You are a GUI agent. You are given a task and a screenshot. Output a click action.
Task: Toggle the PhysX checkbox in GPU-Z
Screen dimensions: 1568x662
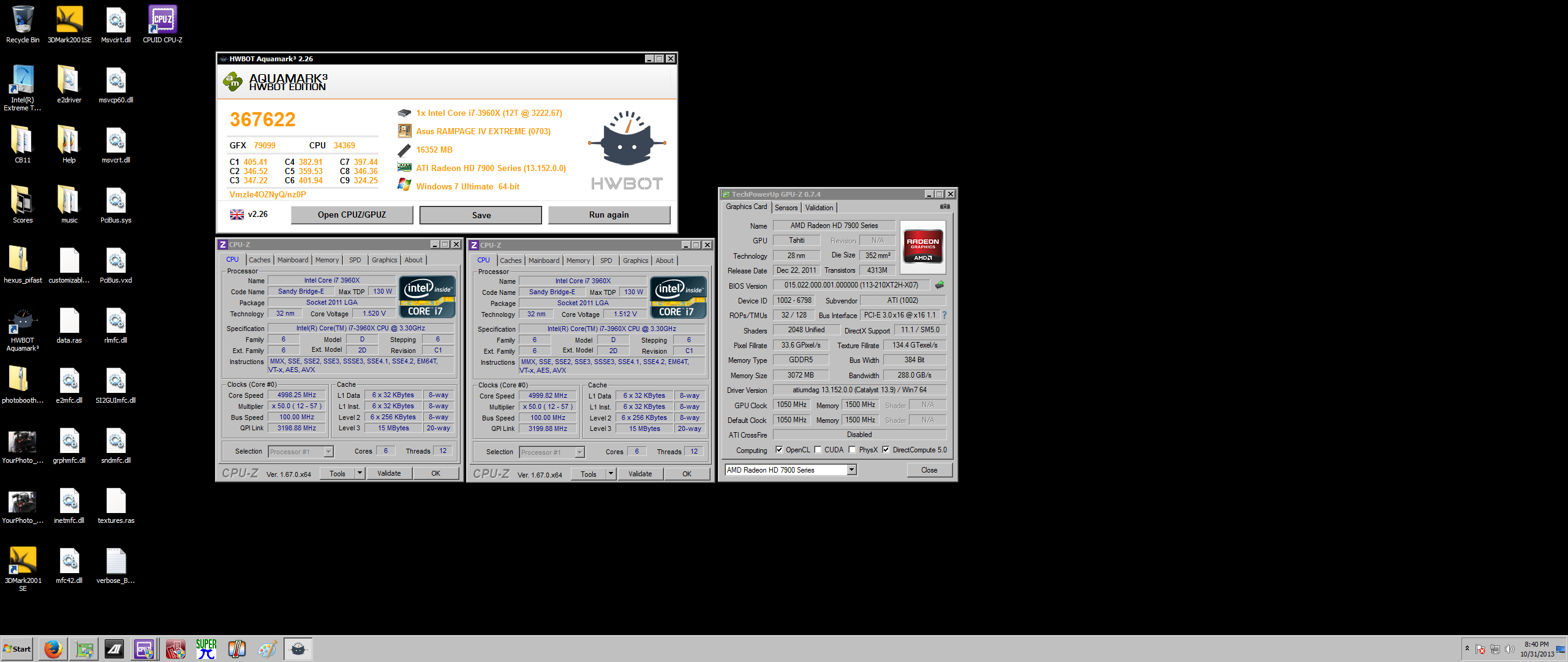(x=852, y=450)
